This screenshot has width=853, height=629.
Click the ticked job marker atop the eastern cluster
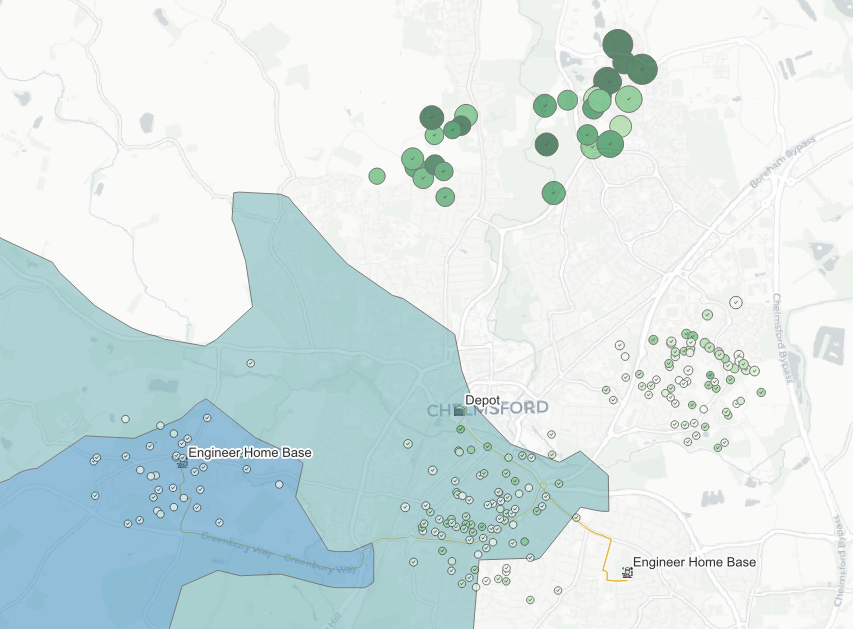tap(736, 302)
